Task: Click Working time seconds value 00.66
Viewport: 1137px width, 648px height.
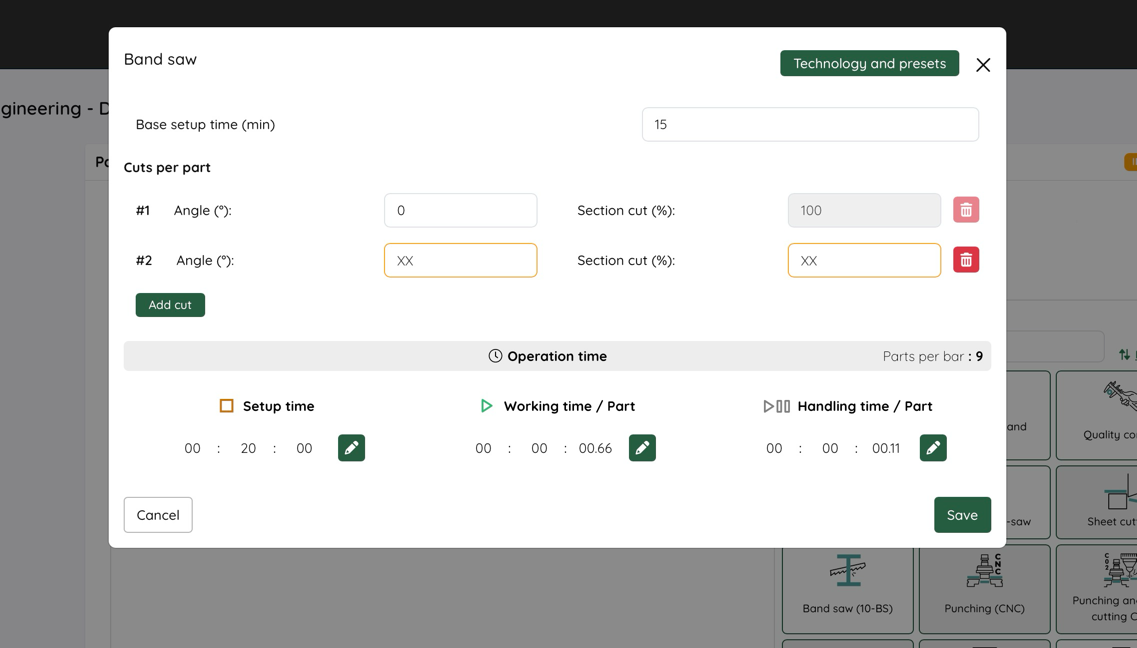Action: (595, 449)
